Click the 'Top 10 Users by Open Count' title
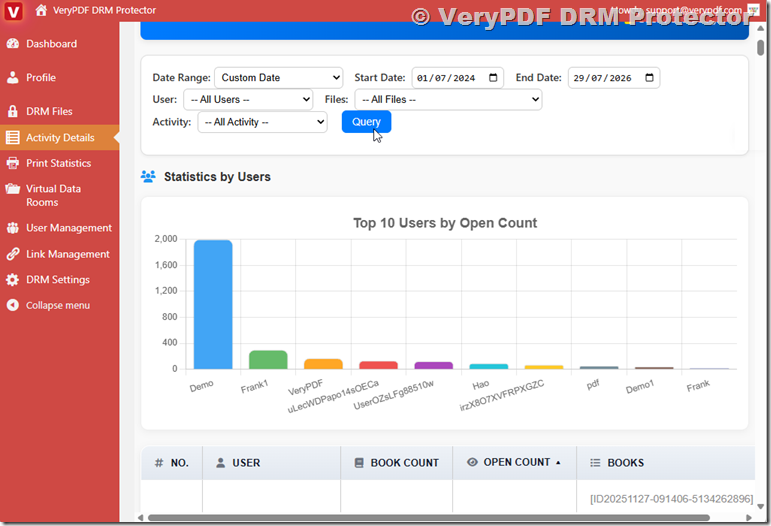The width and height of the screenshot is (771, 526). (x=445, y=223)
